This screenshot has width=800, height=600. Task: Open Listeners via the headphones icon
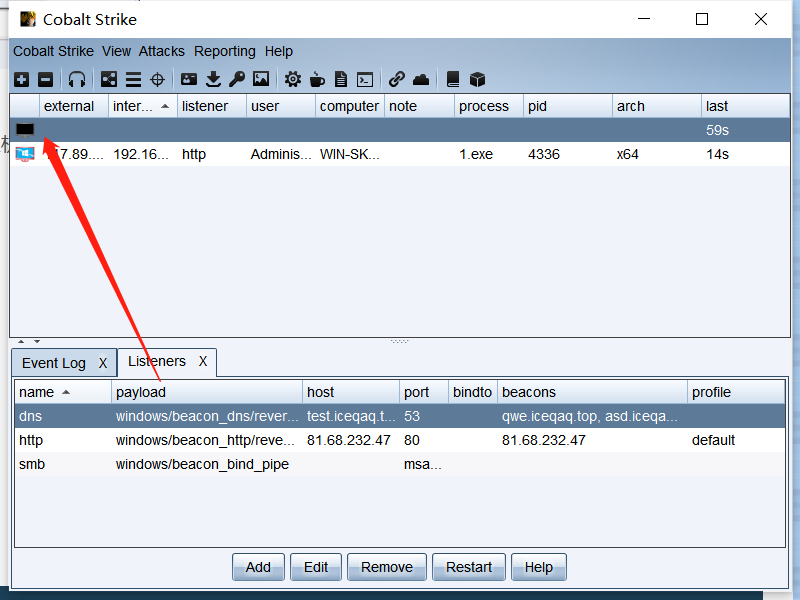77,80
